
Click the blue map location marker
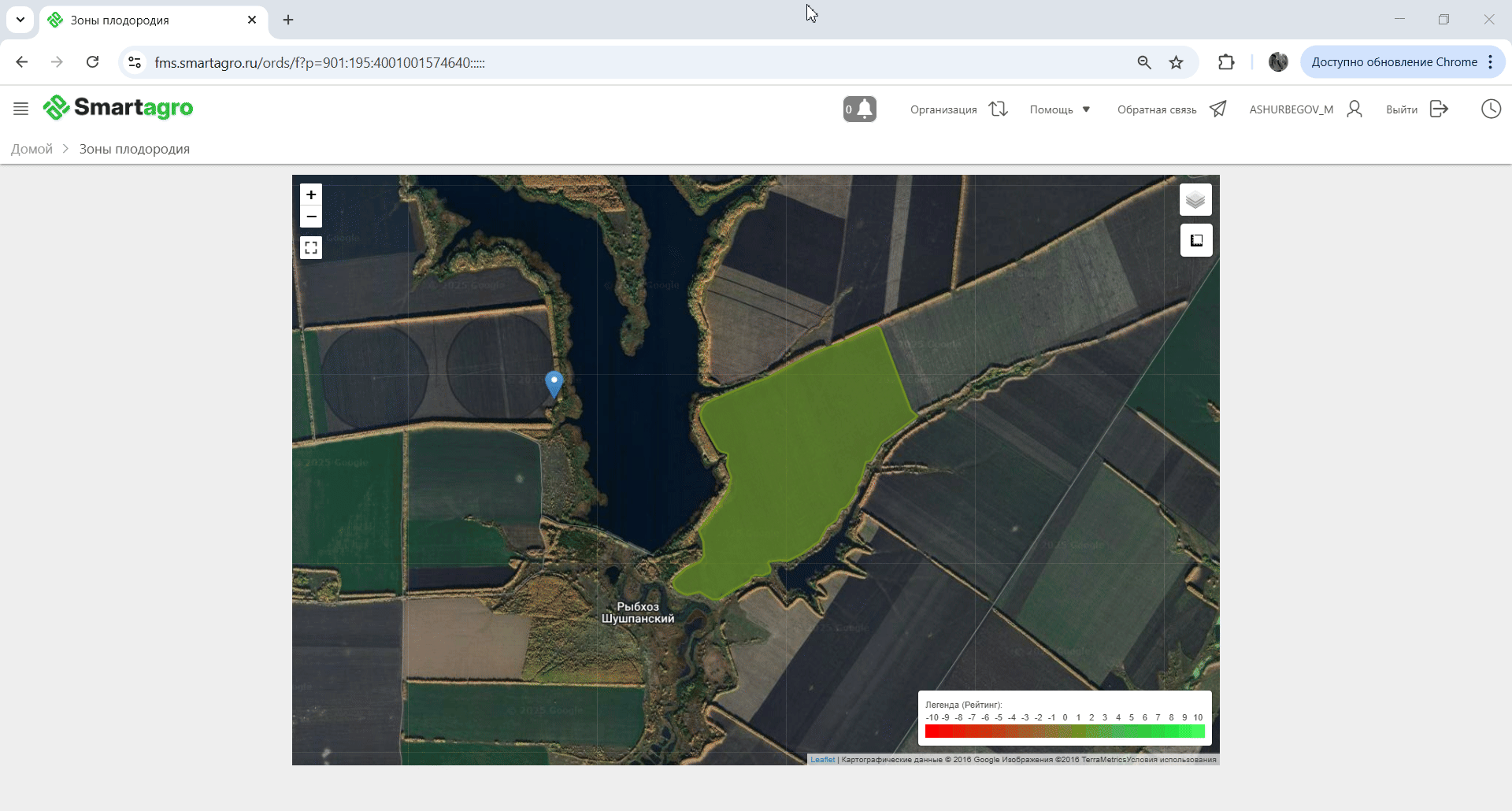click(554, 383)
